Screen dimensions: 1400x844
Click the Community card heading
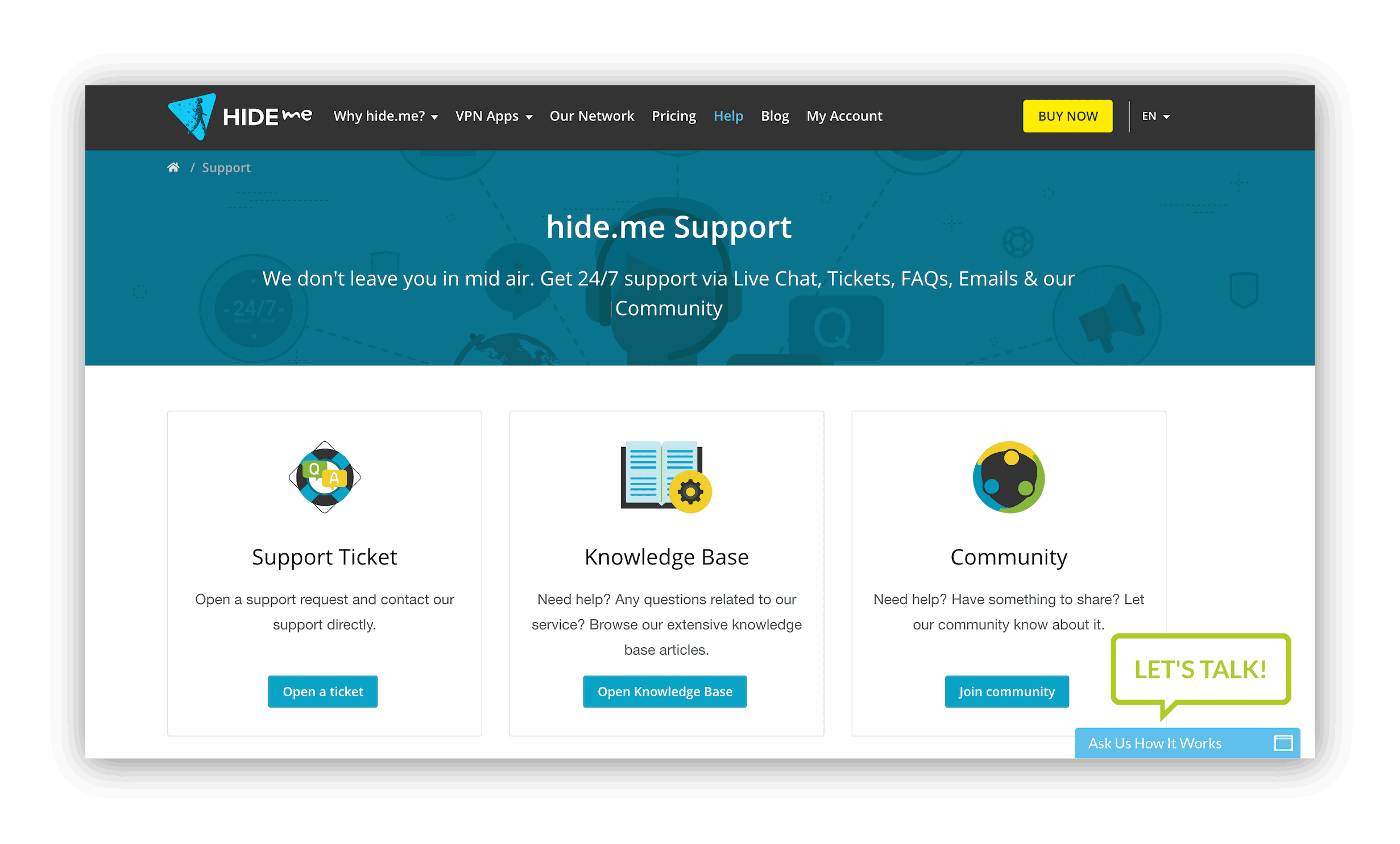(1009, 557)
